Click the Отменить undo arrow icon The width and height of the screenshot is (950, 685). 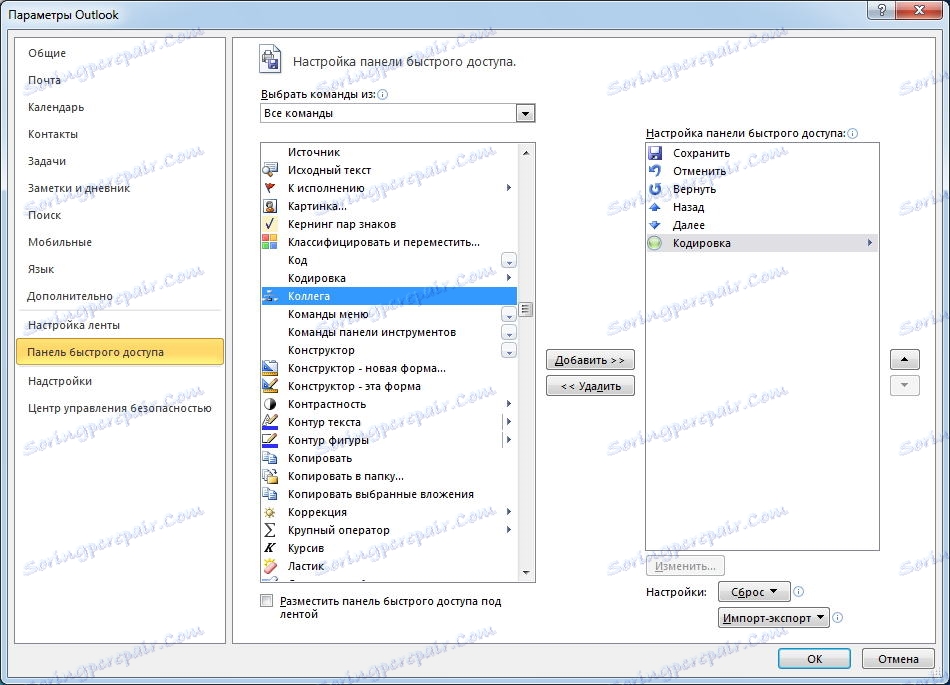[655, 171]
